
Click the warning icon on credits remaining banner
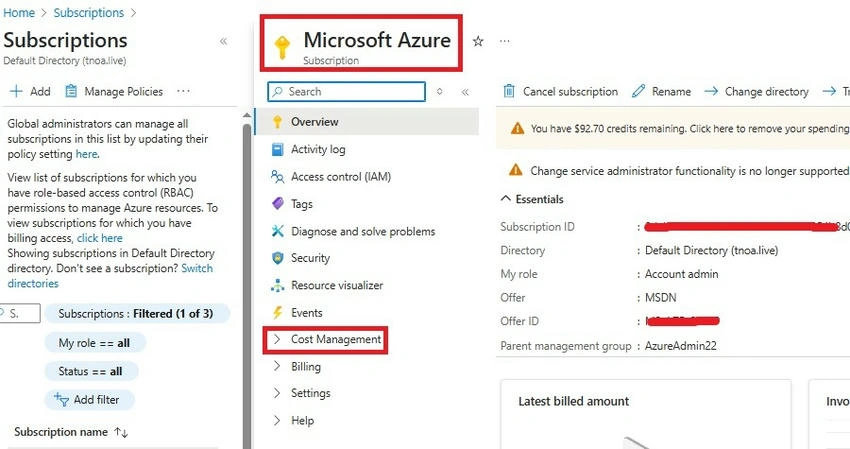click(517, 129)
